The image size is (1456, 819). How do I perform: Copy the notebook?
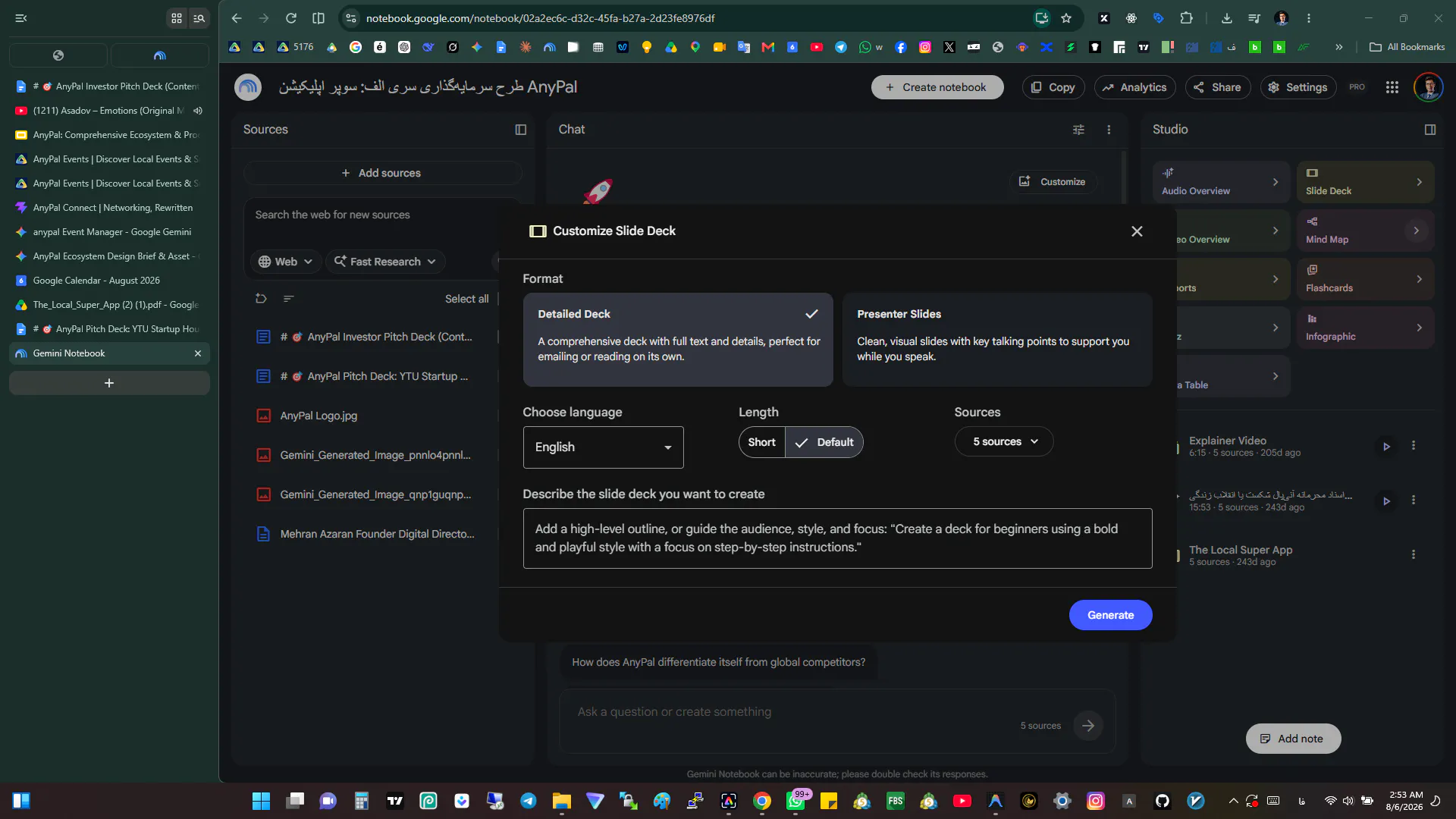coord(1053,87)
